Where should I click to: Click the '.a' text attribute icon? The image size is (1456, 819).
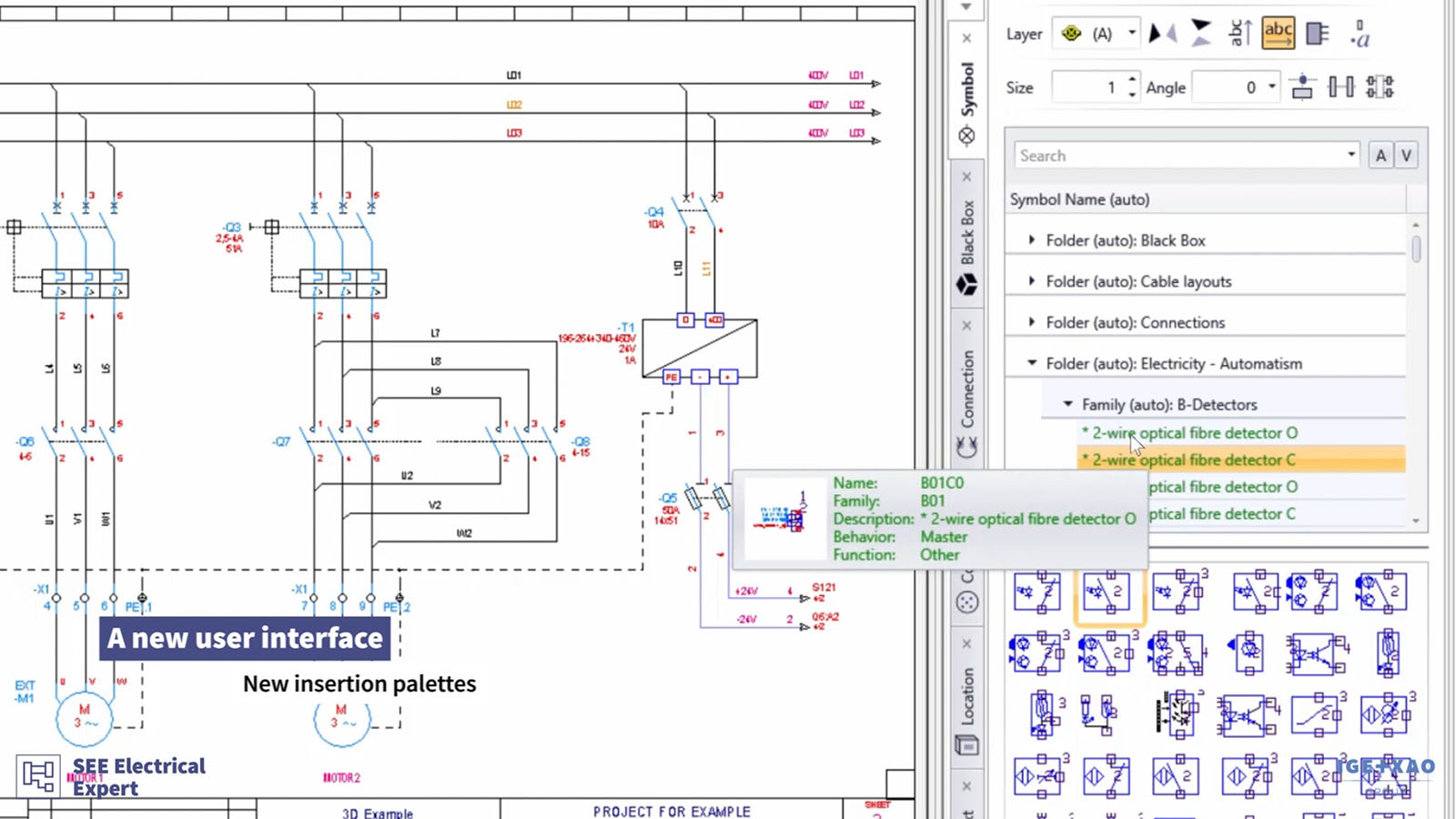(1360, 34)
